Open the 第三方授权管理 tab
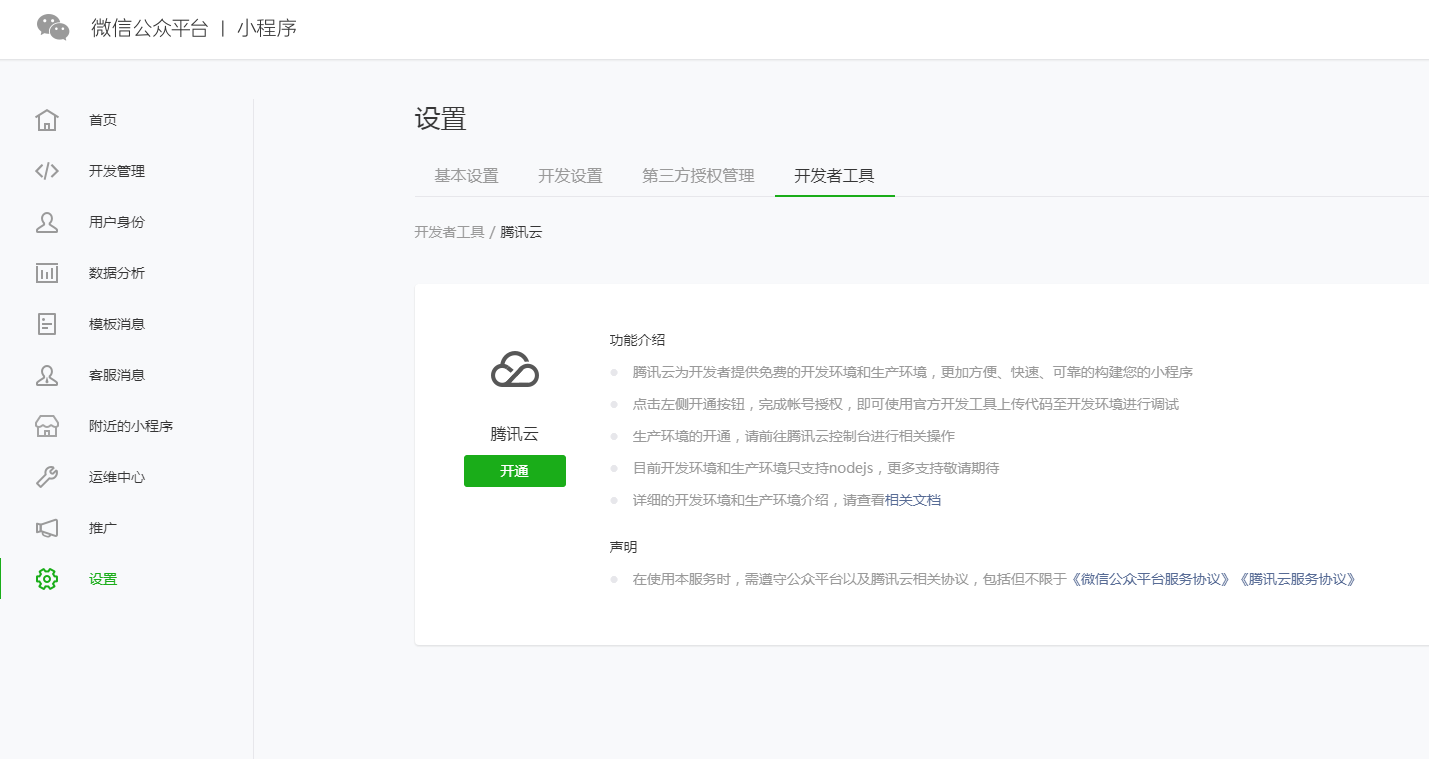The image size is (1429, 759). [x=698, y=176]
